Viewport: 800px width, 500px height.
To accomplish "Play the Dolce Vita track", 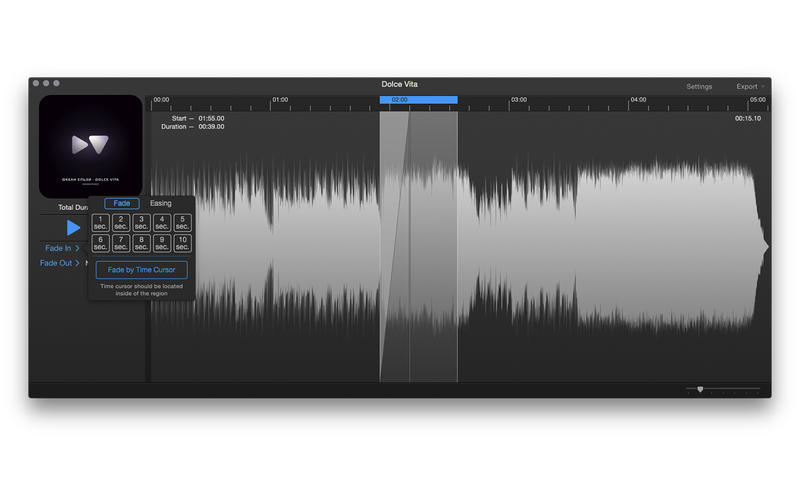I will point(73,228).
